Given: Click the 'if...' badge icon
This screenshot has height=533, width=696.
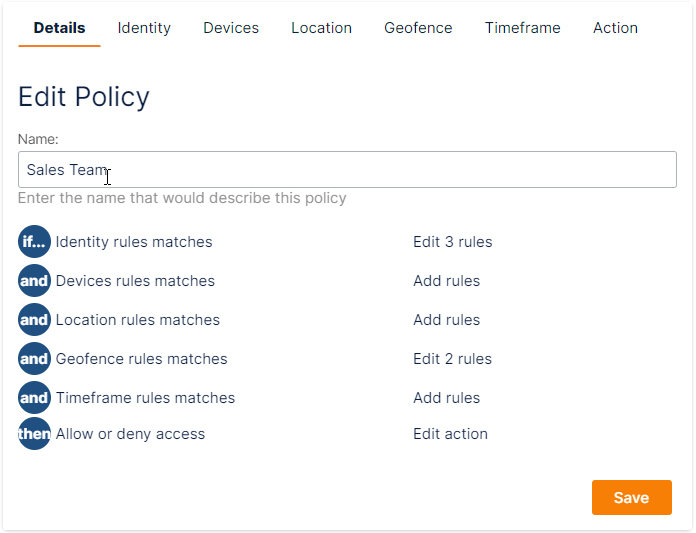Looking at the screenshot, I should (x=34, y=242).
